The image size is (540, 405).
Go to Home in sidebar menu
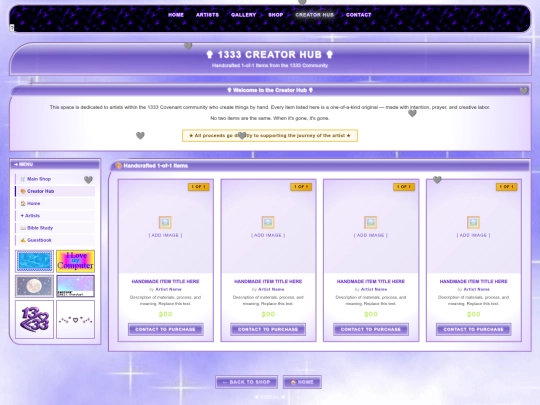(x=55, y=204)
